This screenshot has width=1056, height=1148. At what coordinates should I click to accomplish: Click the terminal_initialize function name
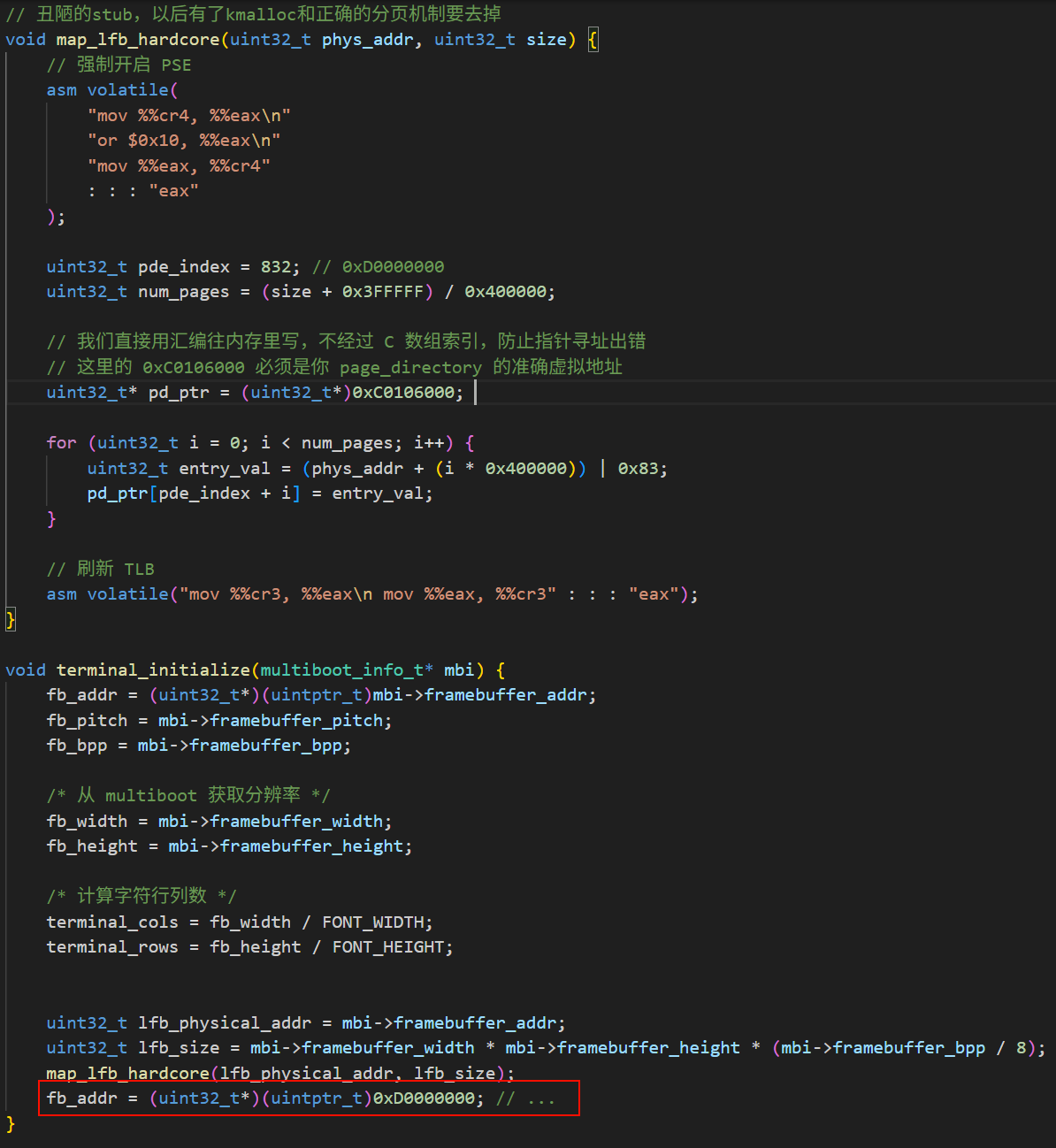[153, 670]
